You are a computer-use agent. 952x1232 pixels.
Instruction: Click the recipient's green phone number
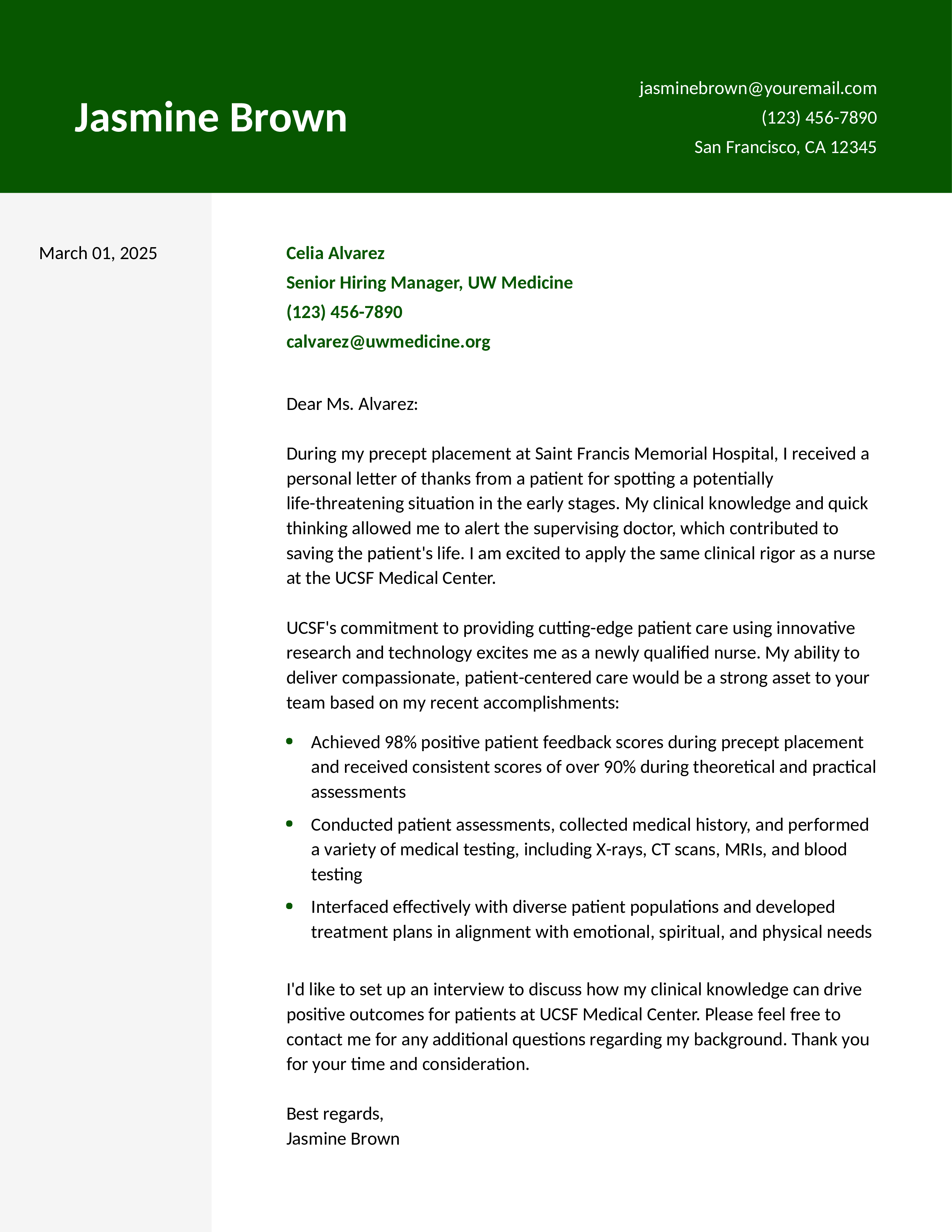click(x=344, y=312)
